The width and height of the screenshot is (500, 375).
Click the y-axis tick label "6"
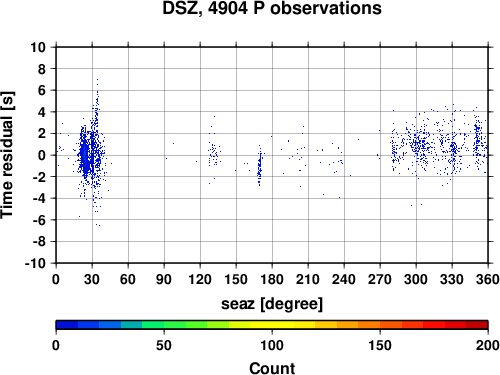coord(42,90)
